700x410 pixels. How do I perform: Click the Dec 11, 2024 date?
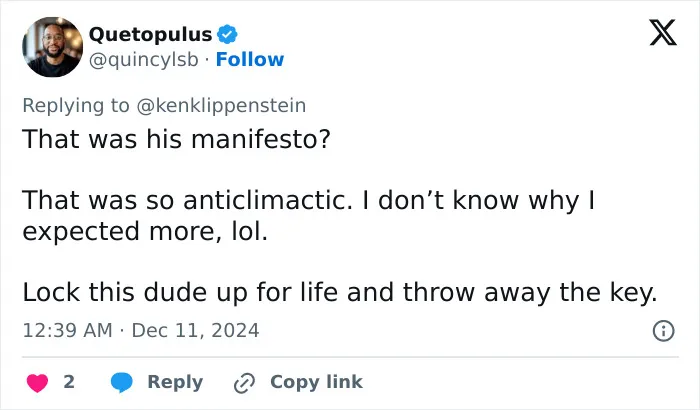[x=195, y=331]
